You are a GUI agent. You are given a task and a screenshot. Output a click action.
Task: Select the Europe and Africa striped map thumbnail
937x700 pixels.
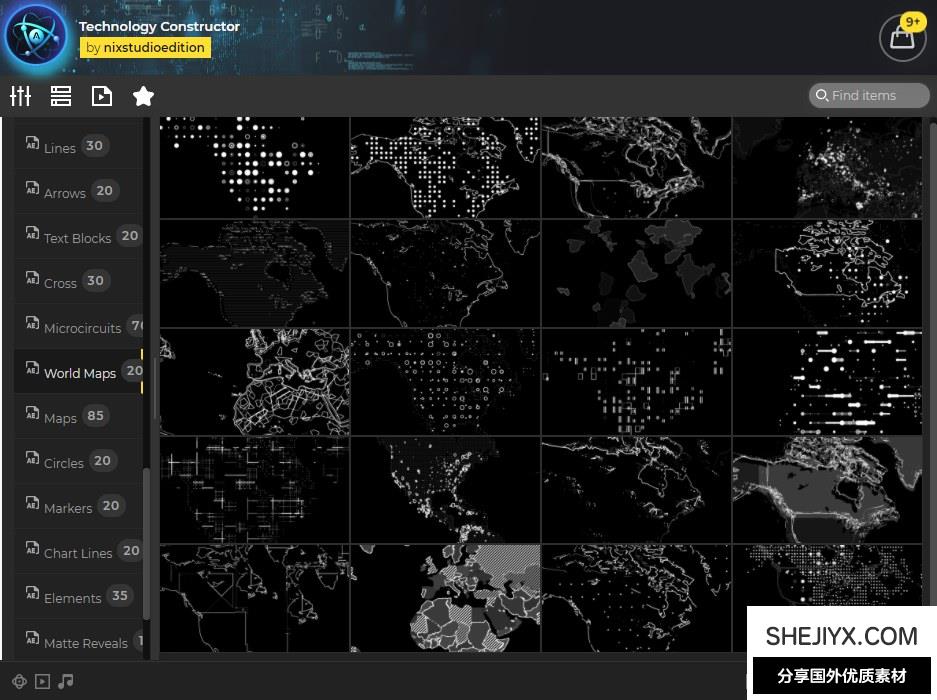coord(445,598)
